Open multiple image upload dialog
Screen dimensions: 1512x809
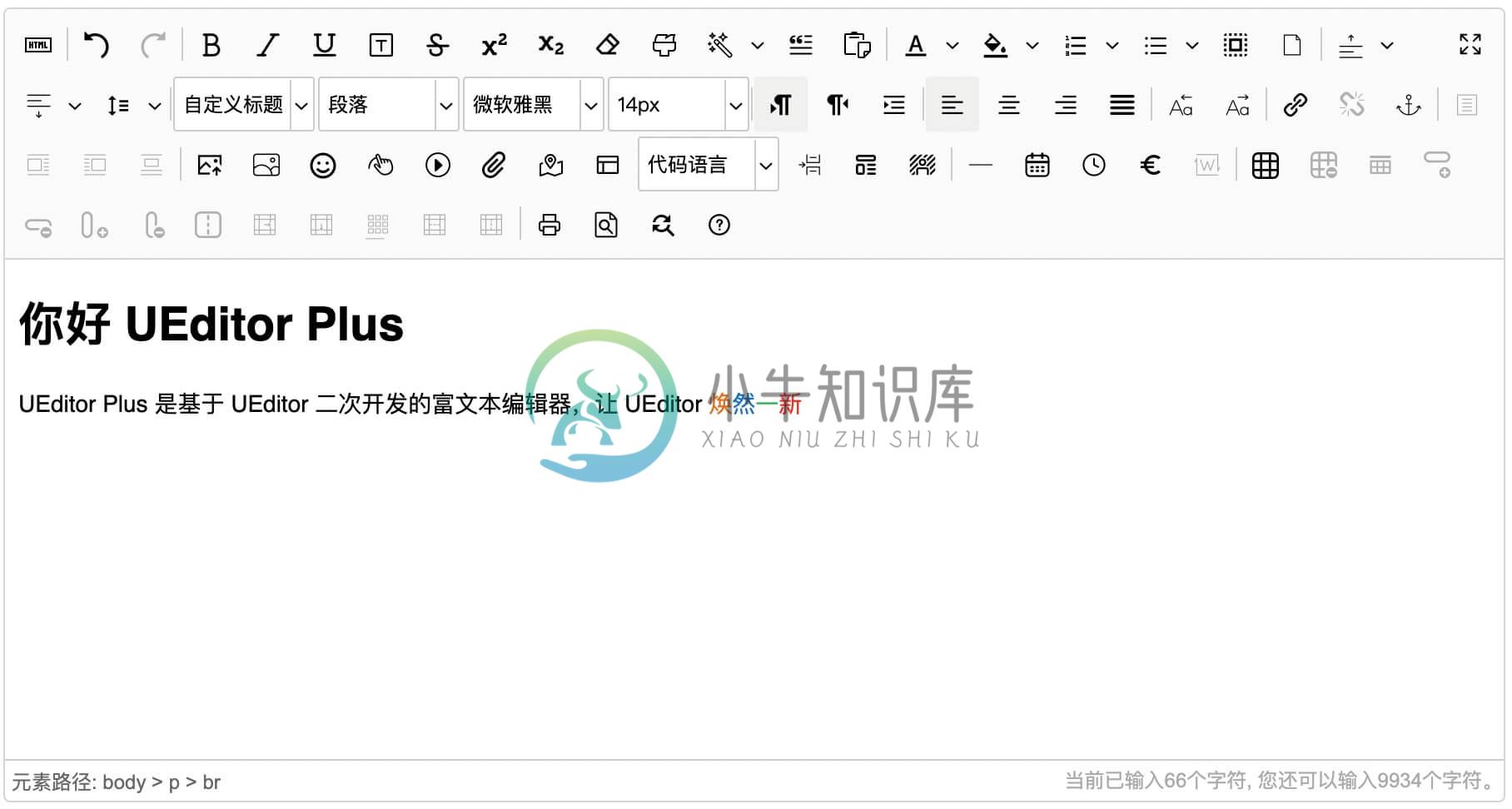pyautogui.click(x=266, y=165)
